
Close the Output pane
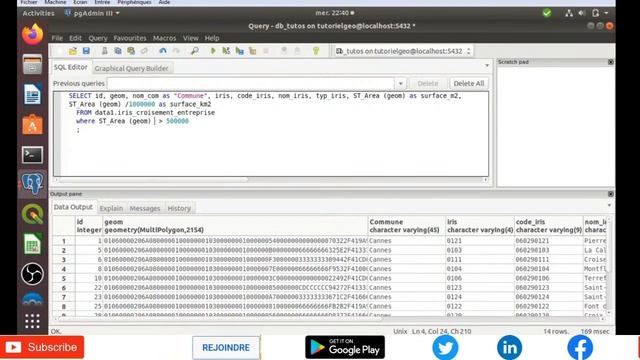point(611,194)
